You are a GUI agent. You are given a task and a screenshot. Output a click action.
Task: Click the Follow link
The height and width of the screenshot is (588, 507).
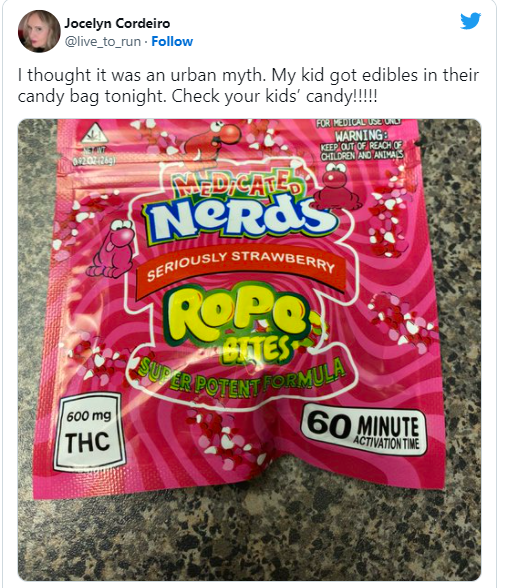[172, 41]
